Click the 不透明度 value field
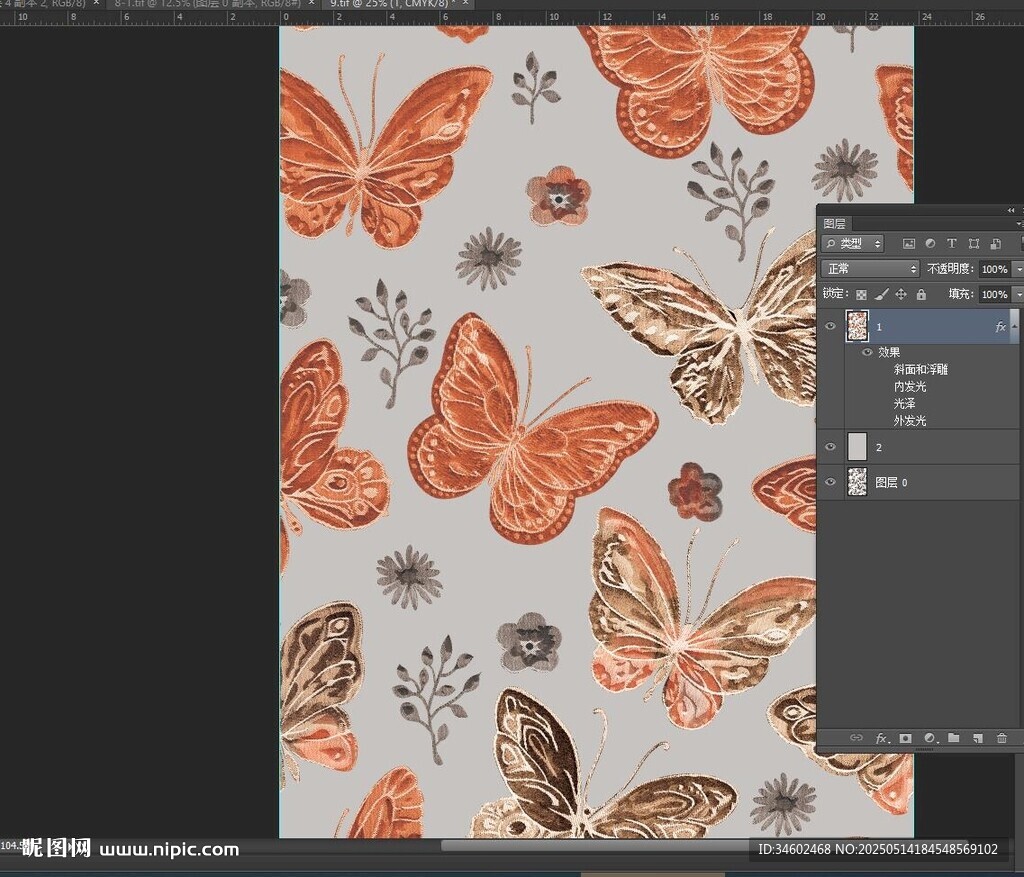1024x877 pixels. [x=994, y=269]
